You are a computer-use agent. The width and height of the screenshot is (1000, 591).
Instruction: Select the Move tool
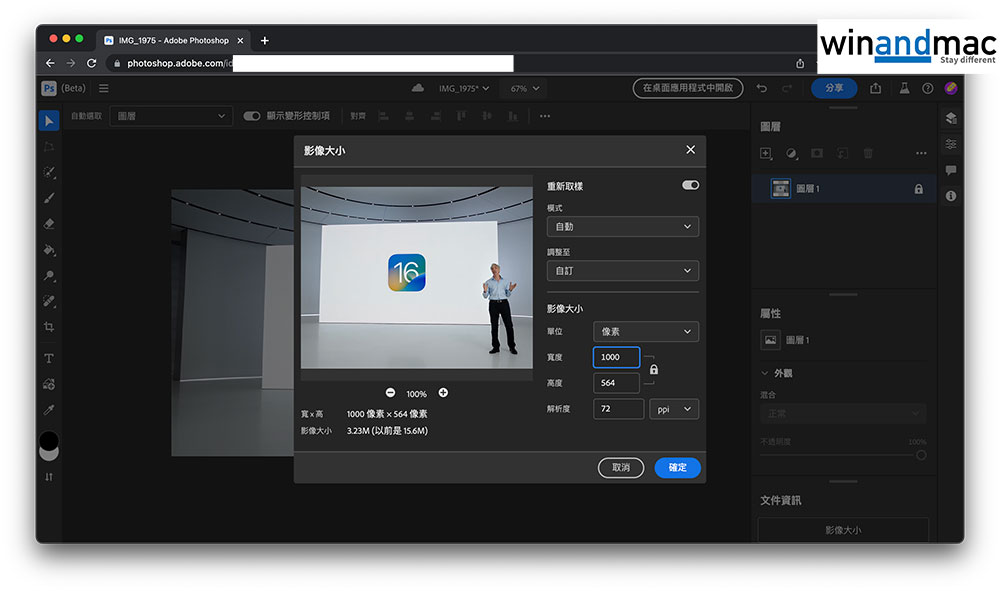pyautogui.click(x=49, y=120)
